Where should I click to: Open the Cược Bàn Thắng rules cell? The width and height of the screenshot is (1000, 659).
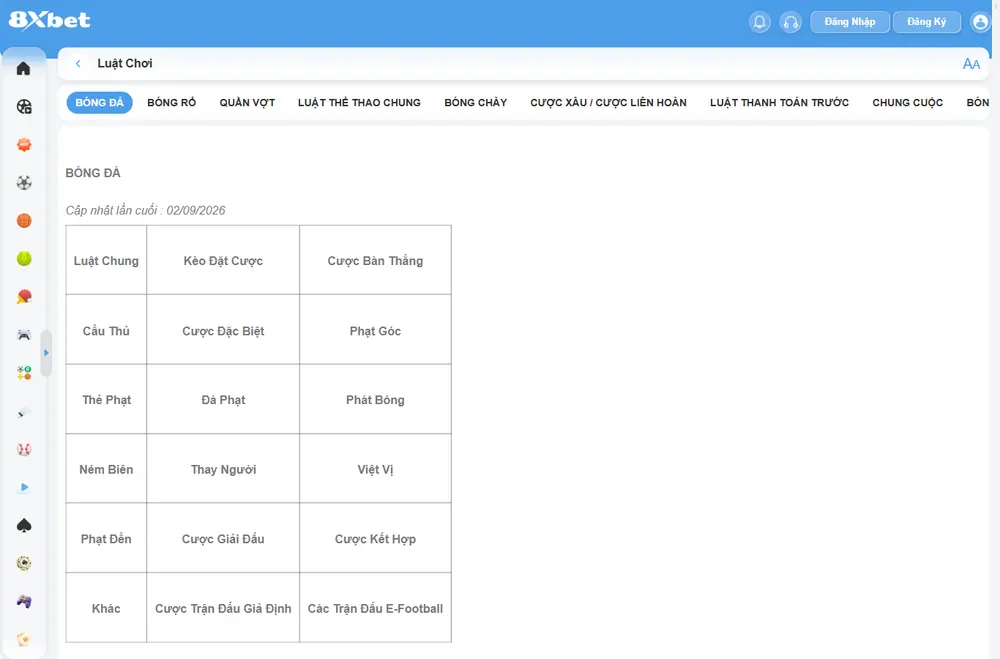pyautogui.click(x=376, y=260)
